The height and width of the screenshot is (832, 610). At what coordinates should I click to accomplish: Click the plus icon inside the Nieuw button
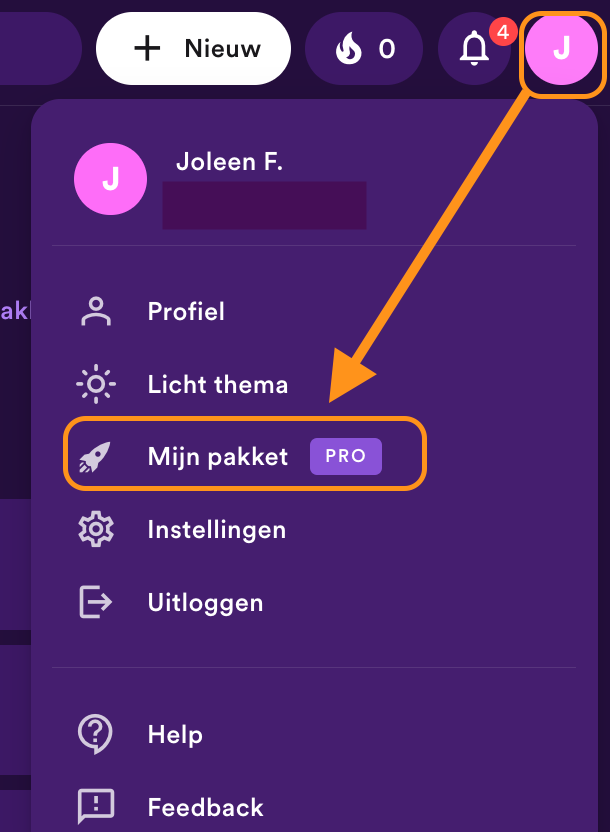tap(146, 48)
